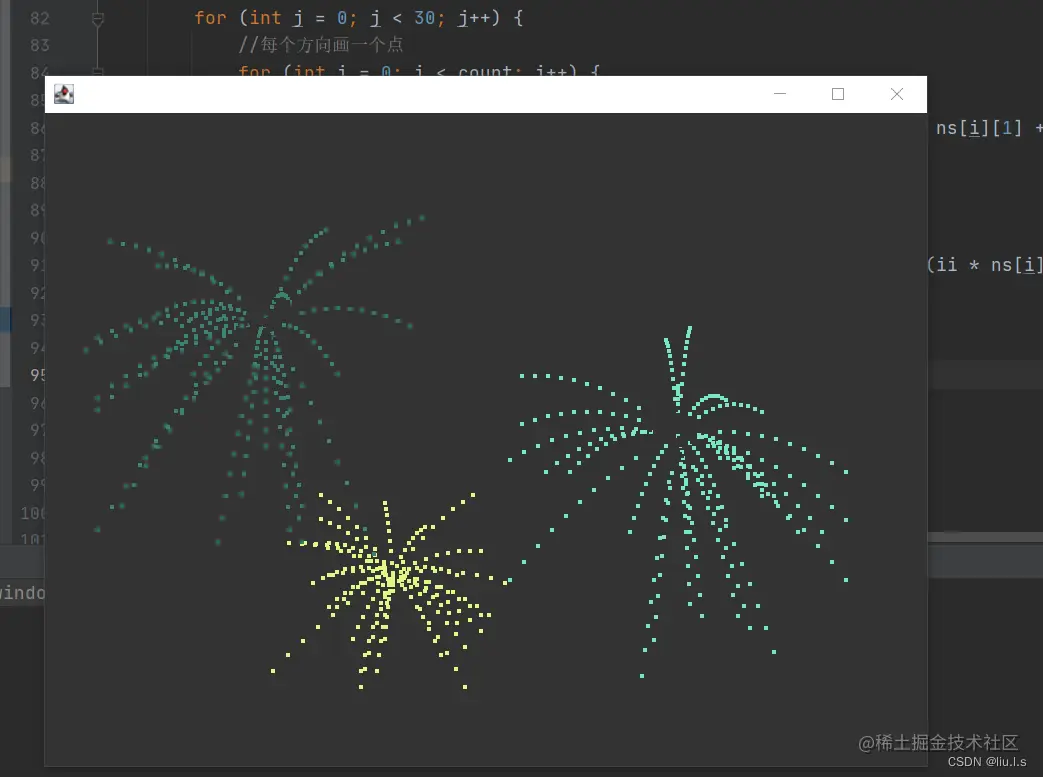Minimize the fireworks animation window

tap(780, 94)
